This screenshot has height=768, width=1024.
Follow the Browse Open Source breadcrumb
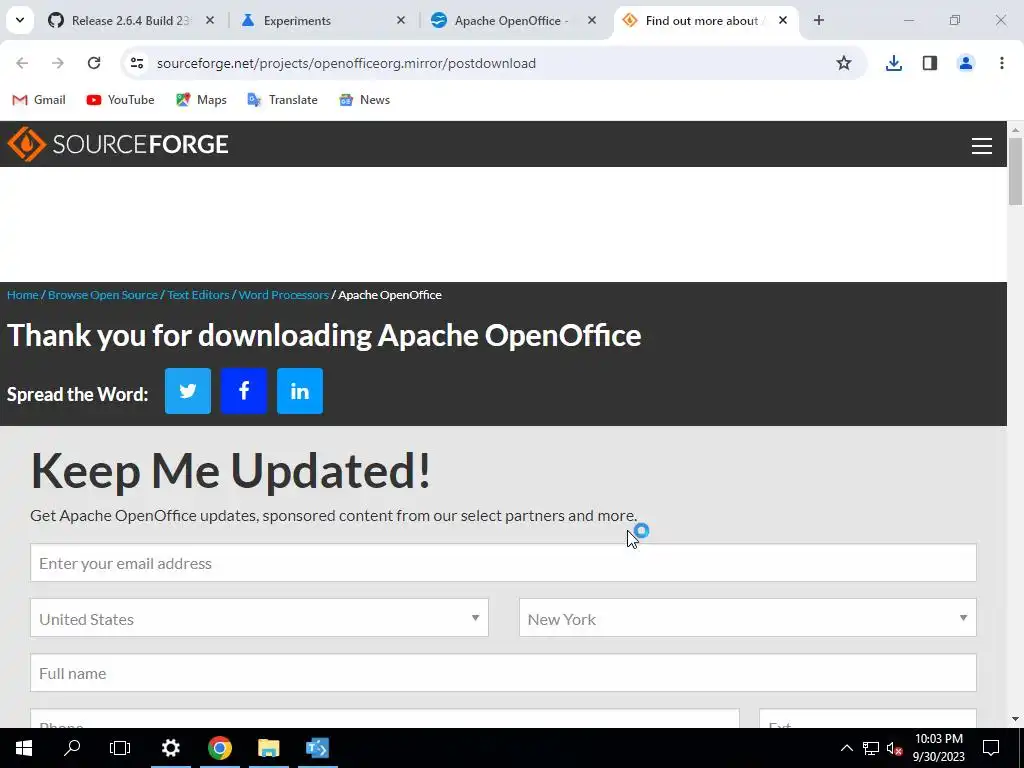[103, 295]
